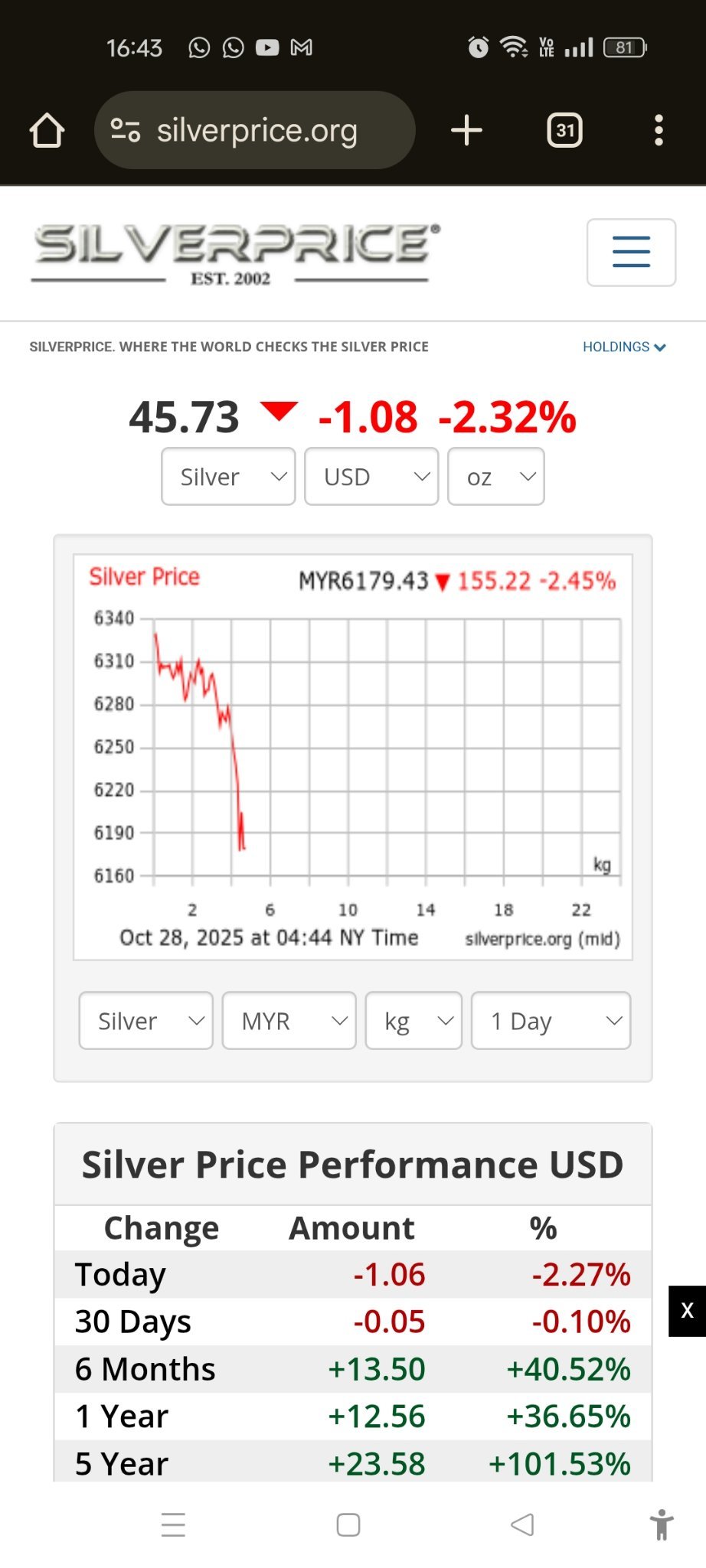Image resolution: width=706 pixels, height=1568 pixels.
Task: Open the Android recent apps button
Action: 173,1524
